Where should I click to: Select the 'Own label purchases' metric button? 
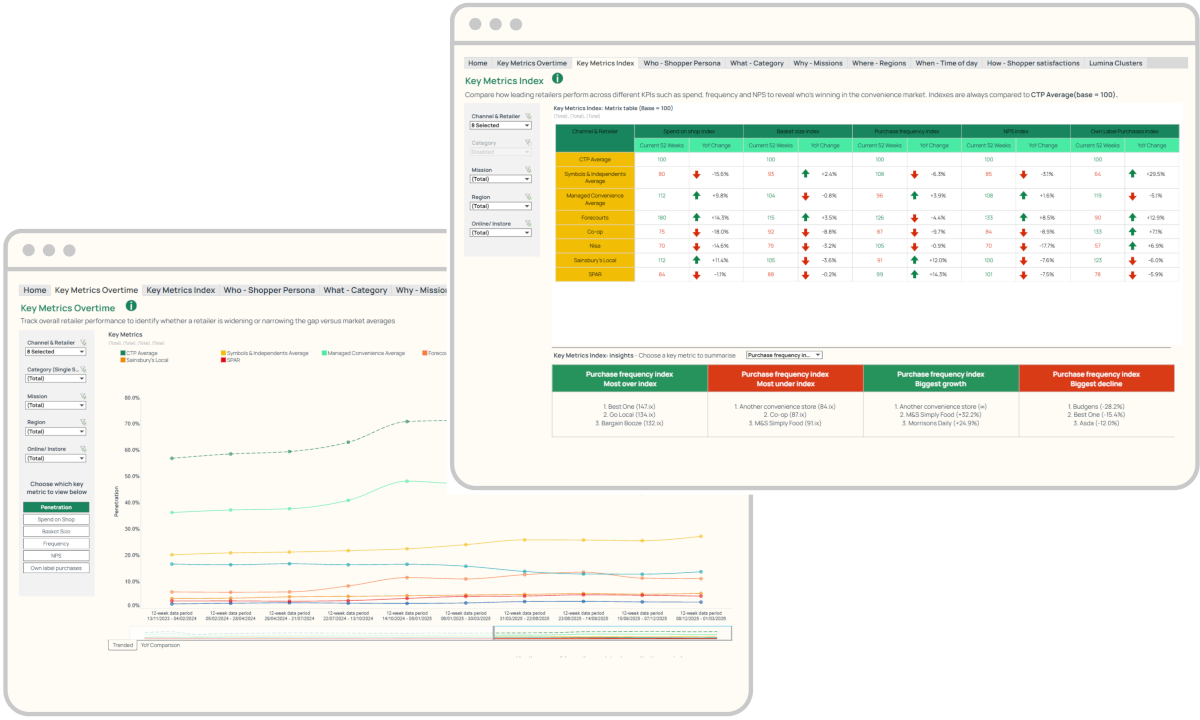[56, 568]
